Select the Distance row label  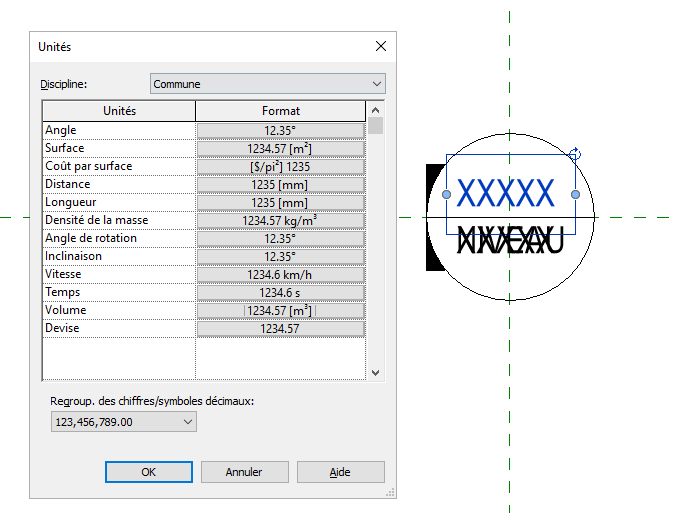click(x=67, y=184)
